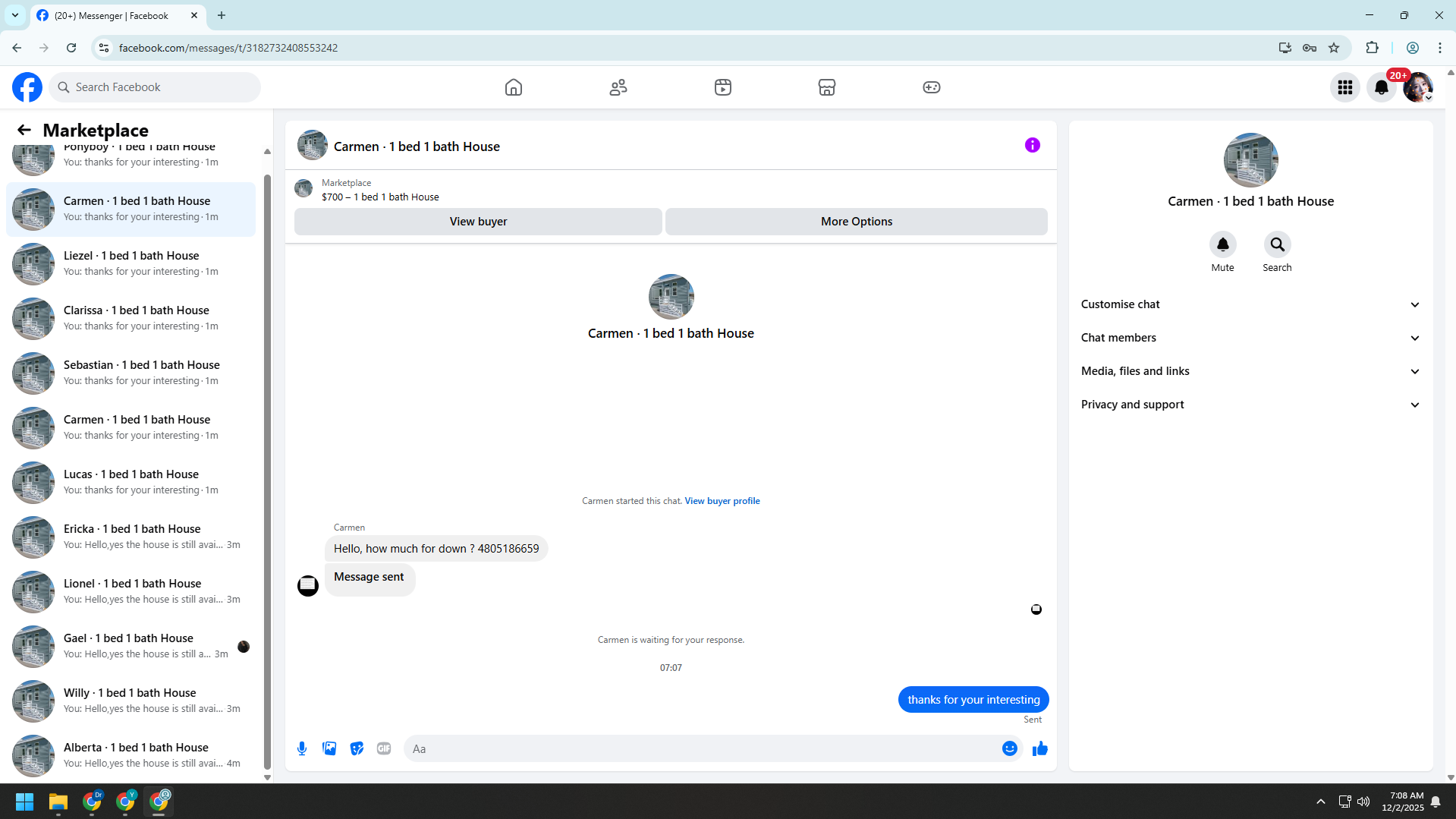Select the Messenger | Facebook tab
This screenshot has width=1456, height=819.
pos(118,15)
